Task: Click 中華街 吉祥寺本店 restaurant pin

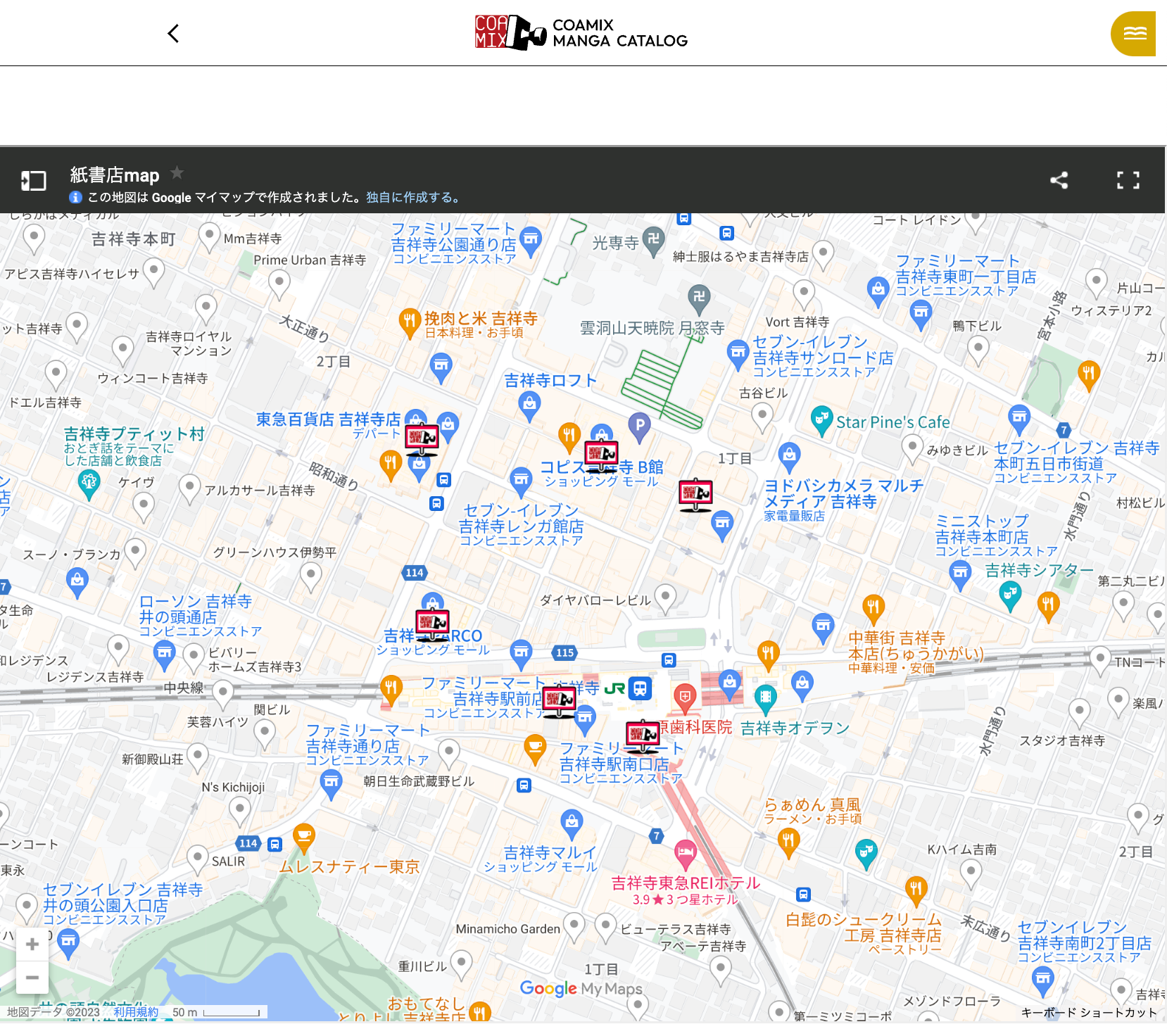Action: [x=873, y=609]
